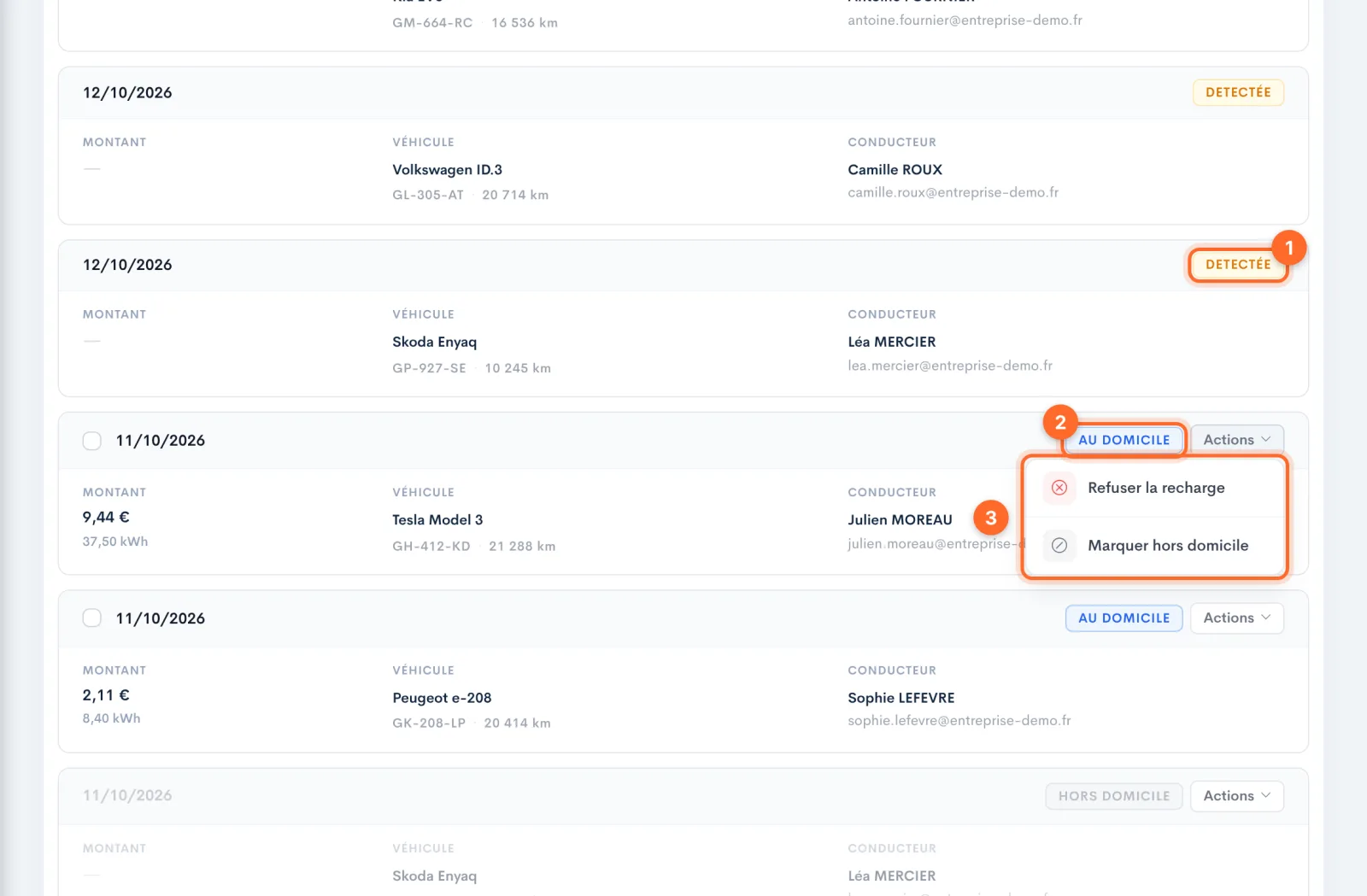1367x896 pixels.
Task: Click the vehicle name Volkswagen ID.3
Action: [447, 170]
